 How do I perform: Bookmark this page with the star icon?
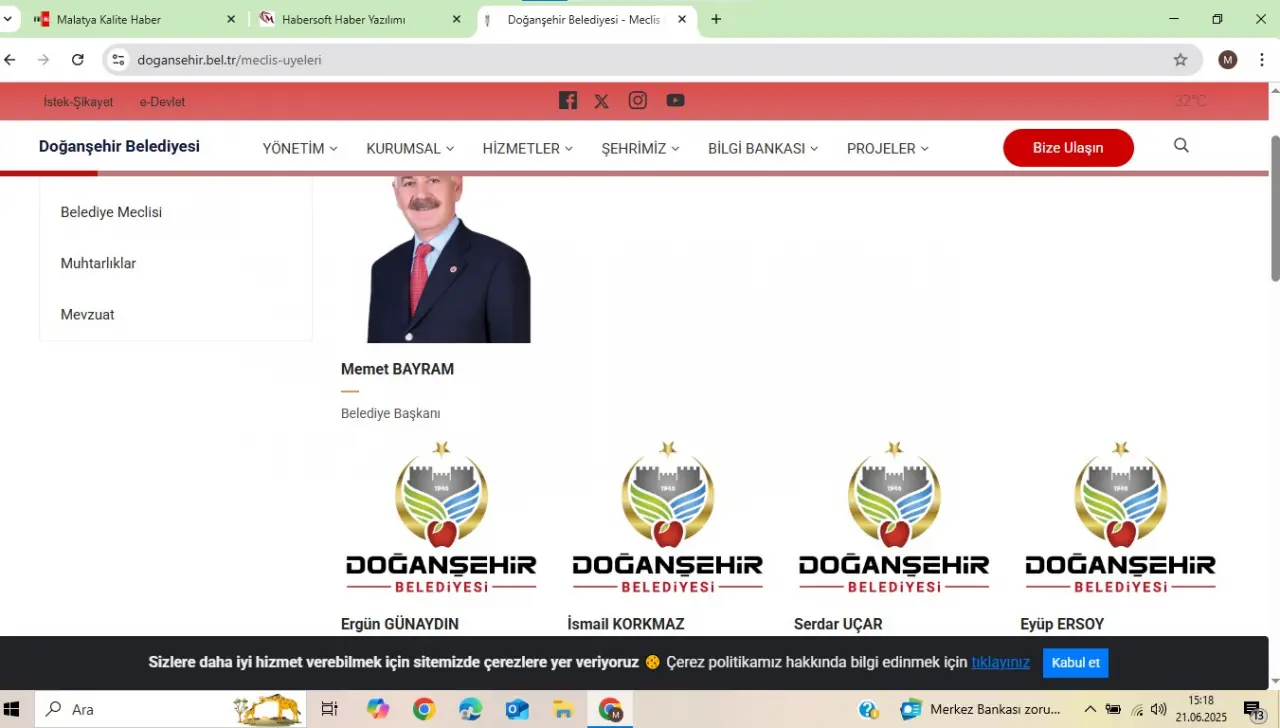1180,60
